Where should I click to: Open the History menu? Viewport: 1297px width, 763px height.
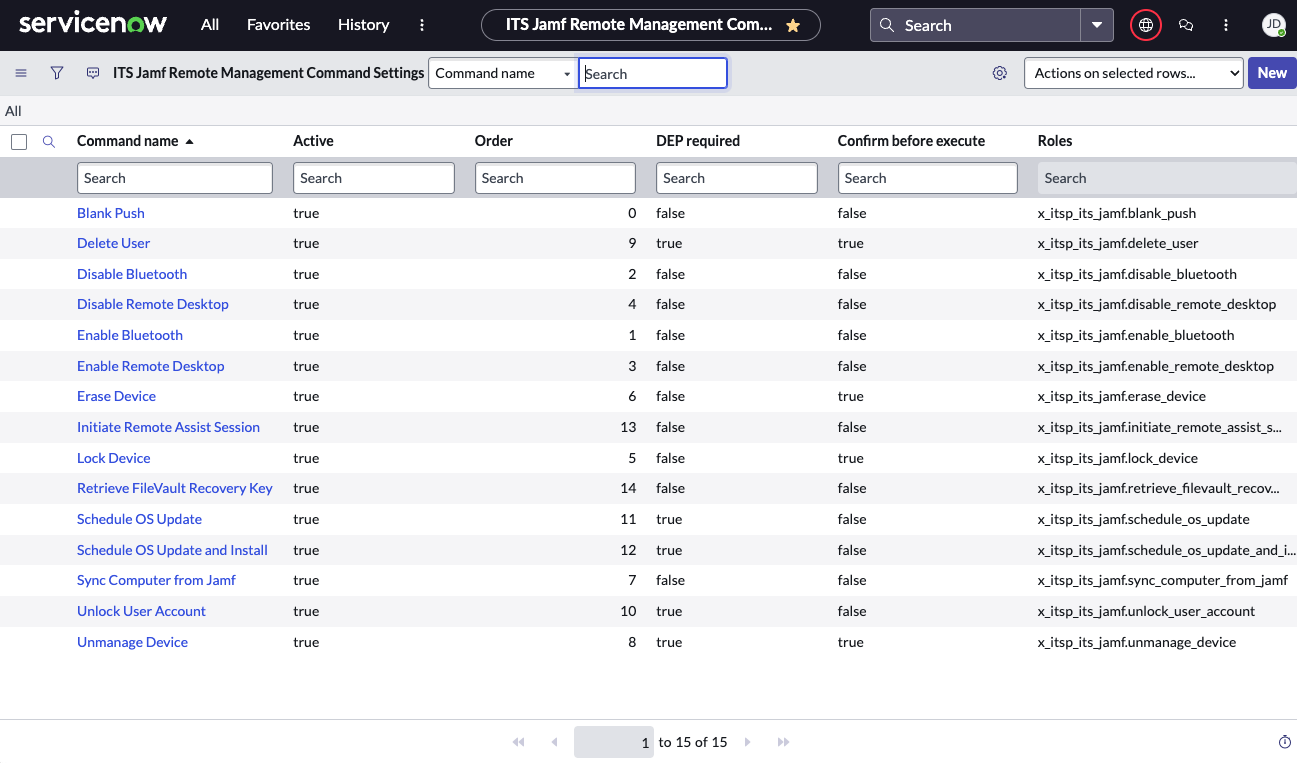tap(364, 25)
